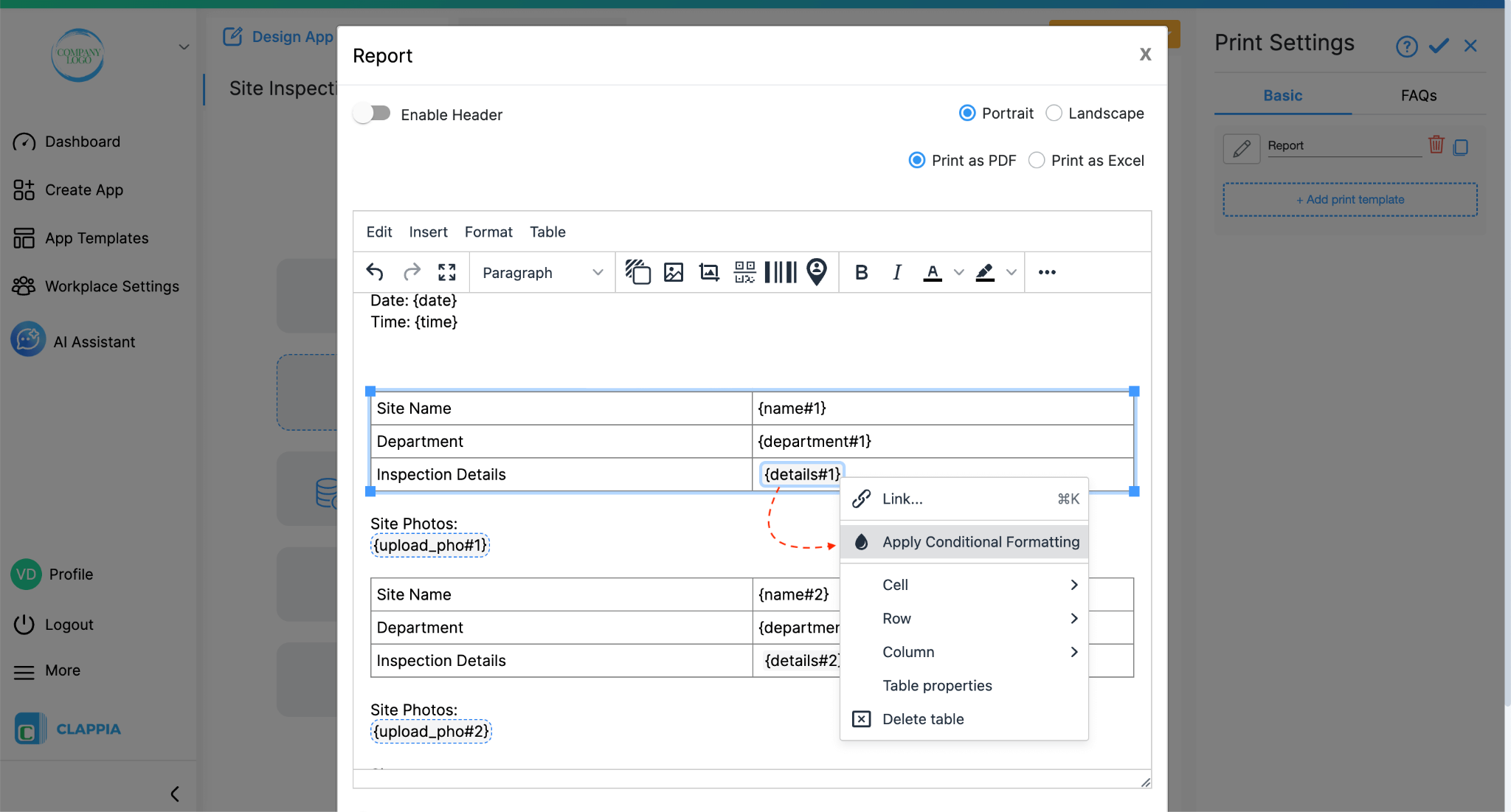
Task: Click Add print template button
Action: point(1350,199)
